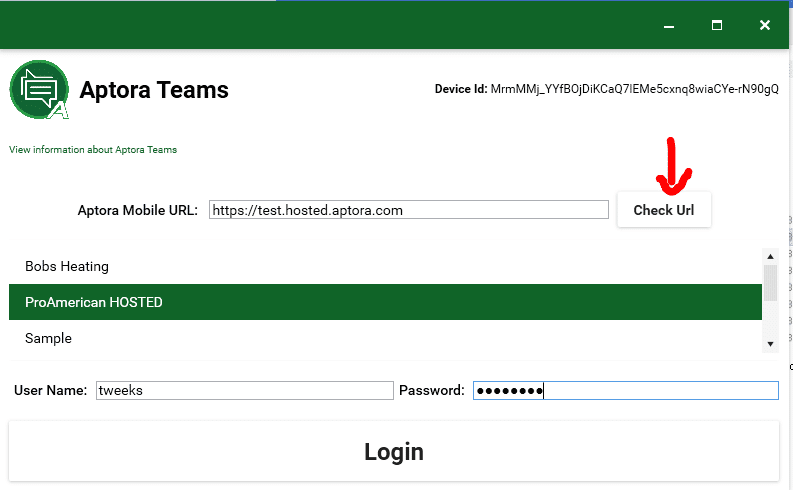The width and height of the screenshot is (793, 490).
Task: Click the company list scroll down arrow
Action: click(770, 344)
